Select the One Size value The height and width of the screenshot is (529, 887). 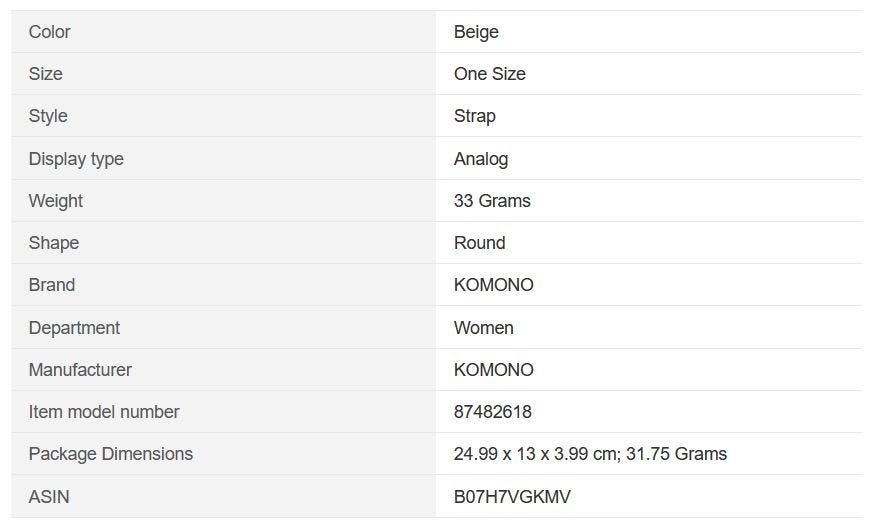pyautogui.click(x=489, y=74)
